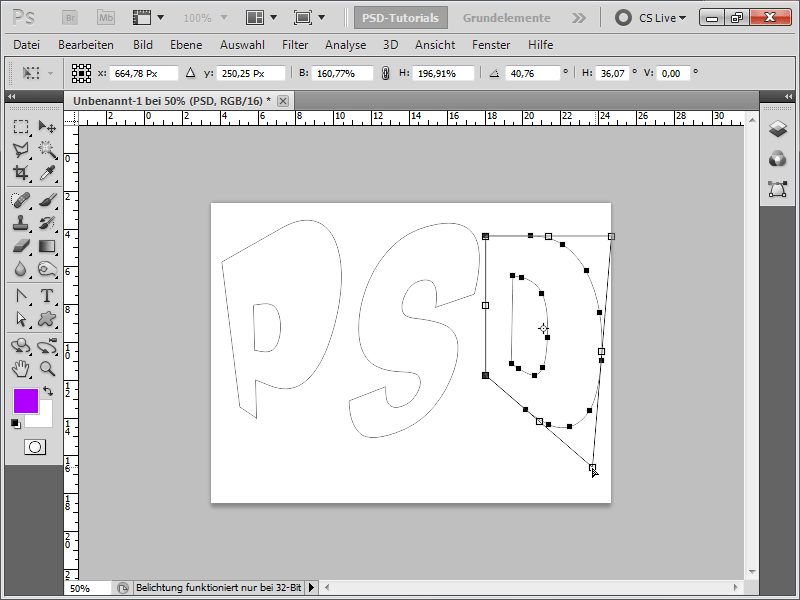Activate the Pen tool
Viewport: 800px width, 600px height.
[x=20, y=296]
